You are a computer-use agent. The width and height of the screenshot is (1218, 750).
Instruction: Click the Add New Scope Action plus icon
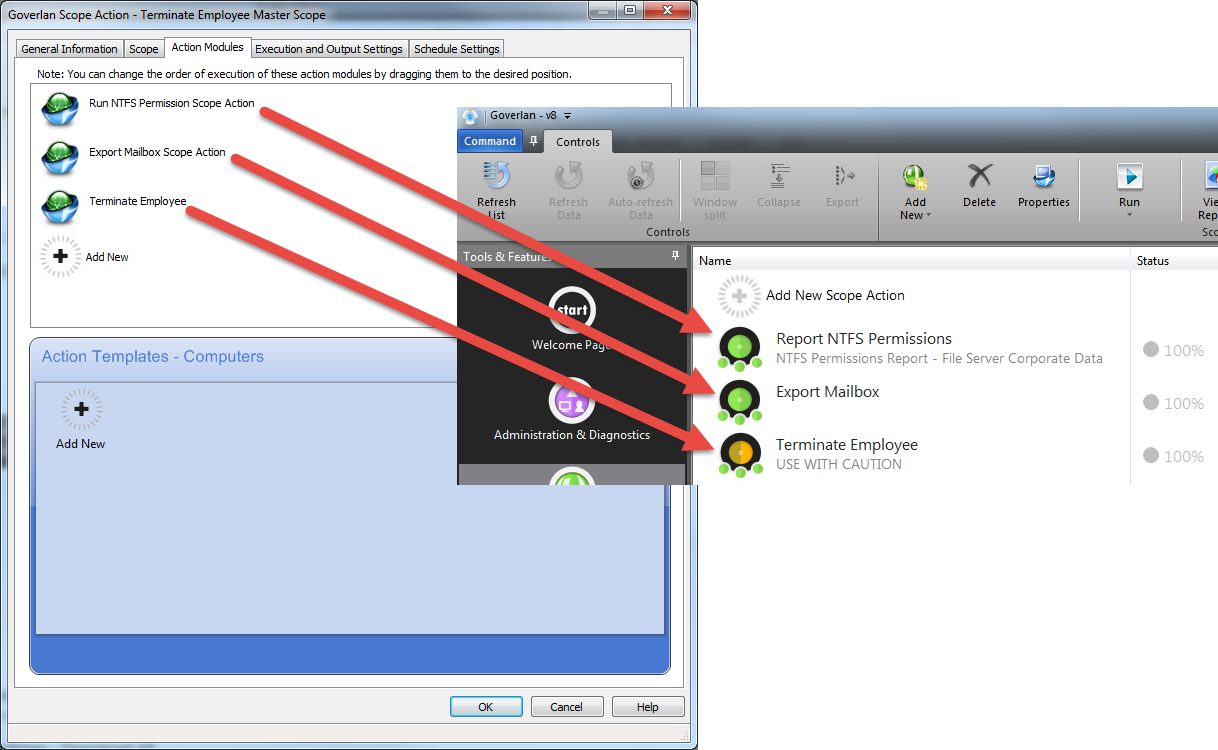click(x=738, y=296)
